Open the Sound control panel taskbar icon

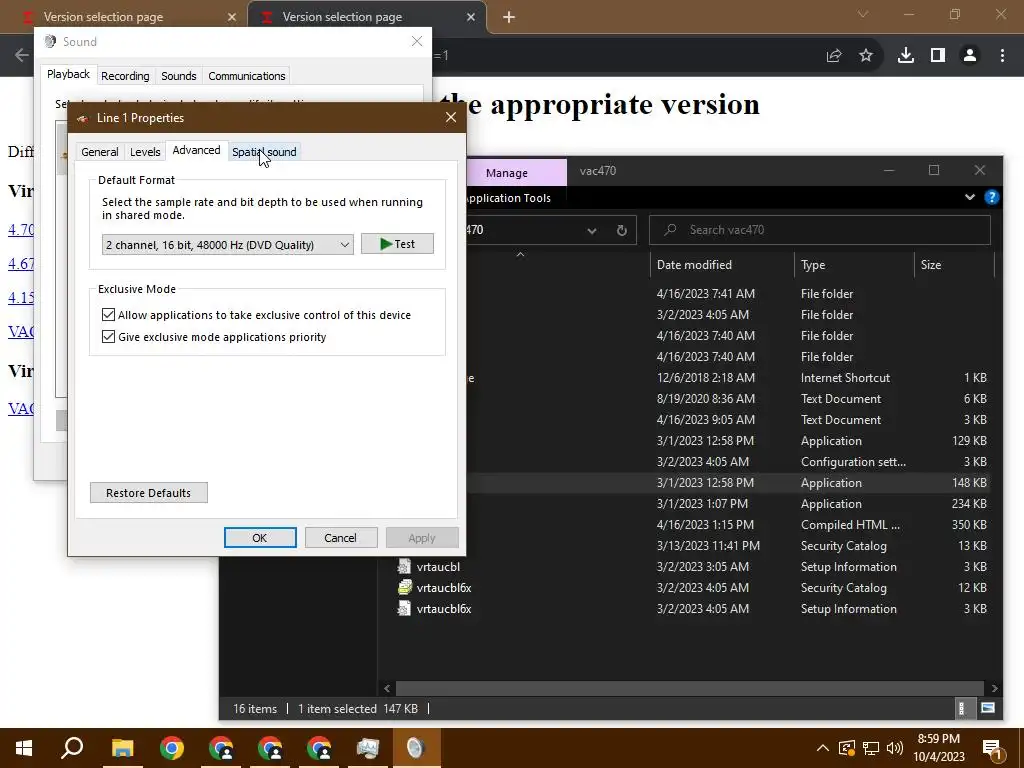click(416, 748)
